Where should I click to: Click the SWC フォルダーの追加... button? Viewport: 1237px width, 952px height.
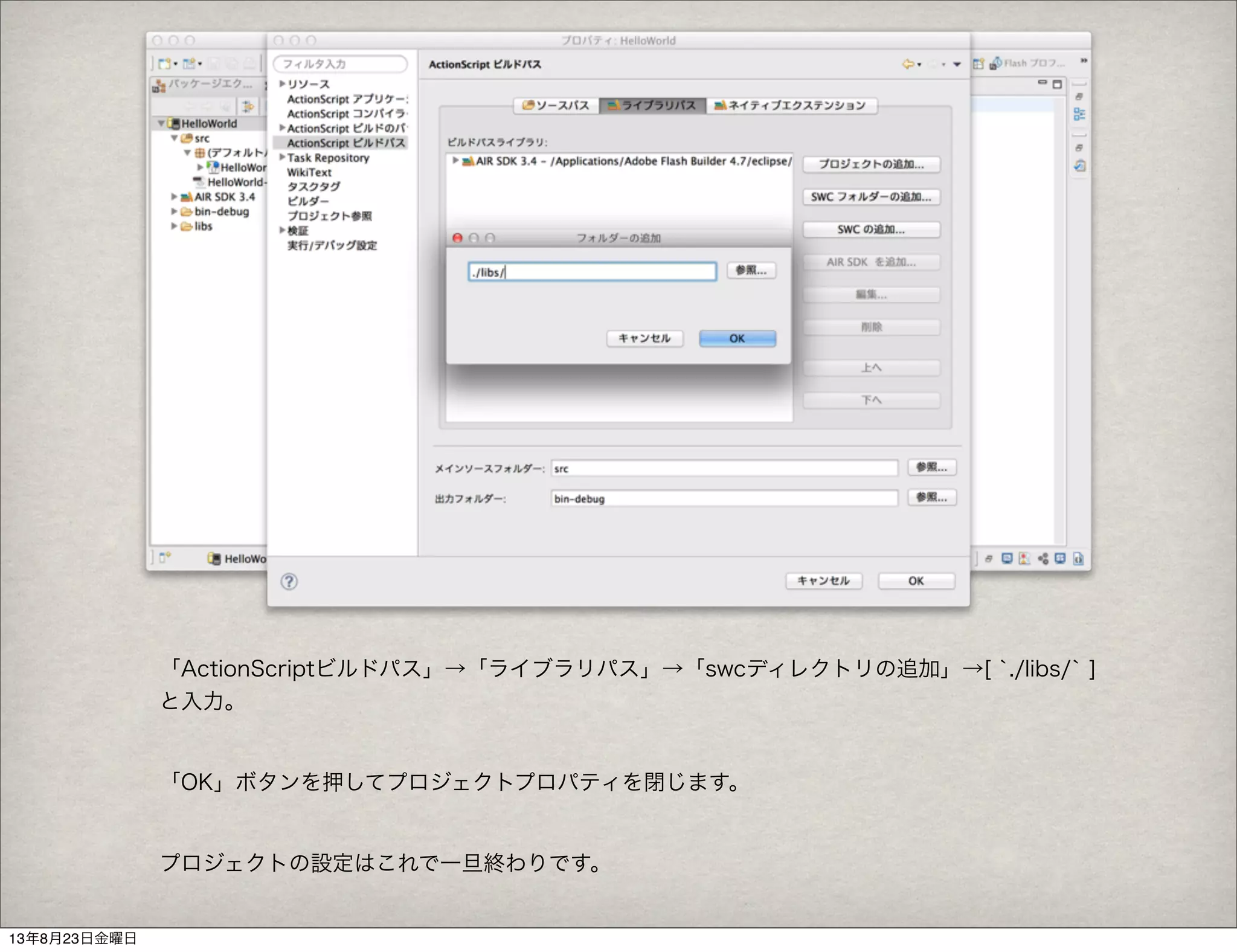871,197
